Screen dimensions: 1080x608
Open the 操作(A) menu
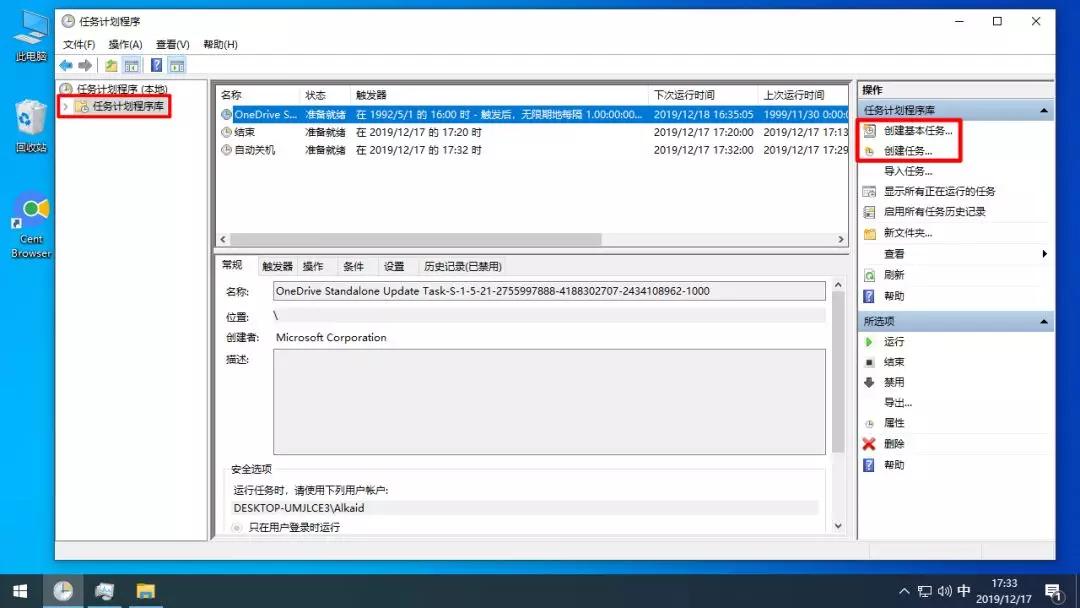pyautogui.click(x=124, y=44)
